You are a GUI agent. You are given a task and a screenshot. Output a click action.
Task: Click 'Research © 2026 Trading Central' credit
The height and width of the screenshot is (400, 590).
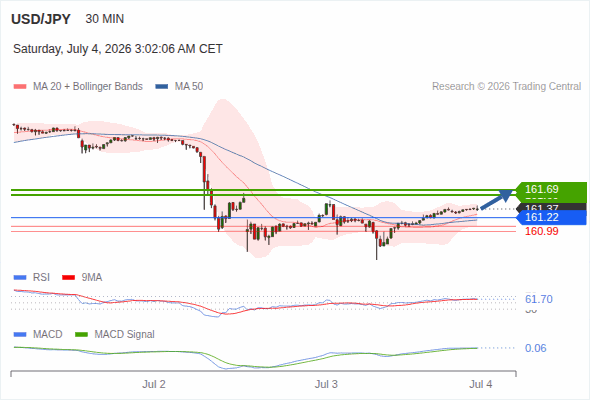tap(506, 87)
